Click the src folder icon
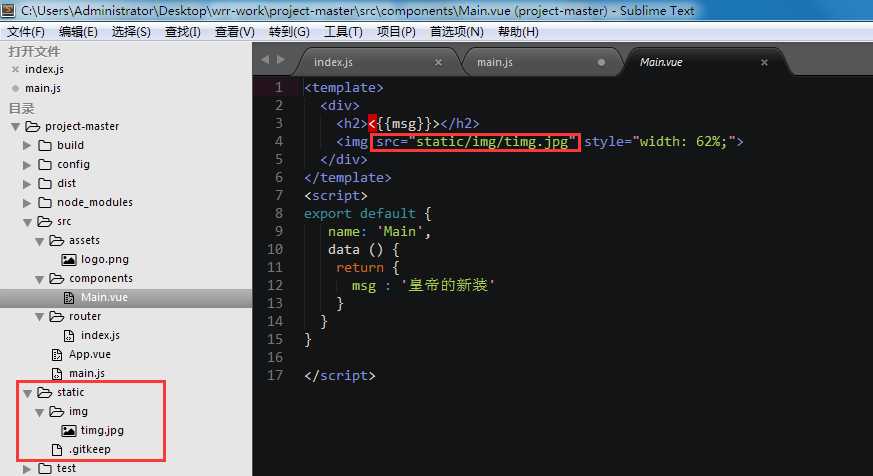Screen dimensions: 873x476 tap(45, 222)
